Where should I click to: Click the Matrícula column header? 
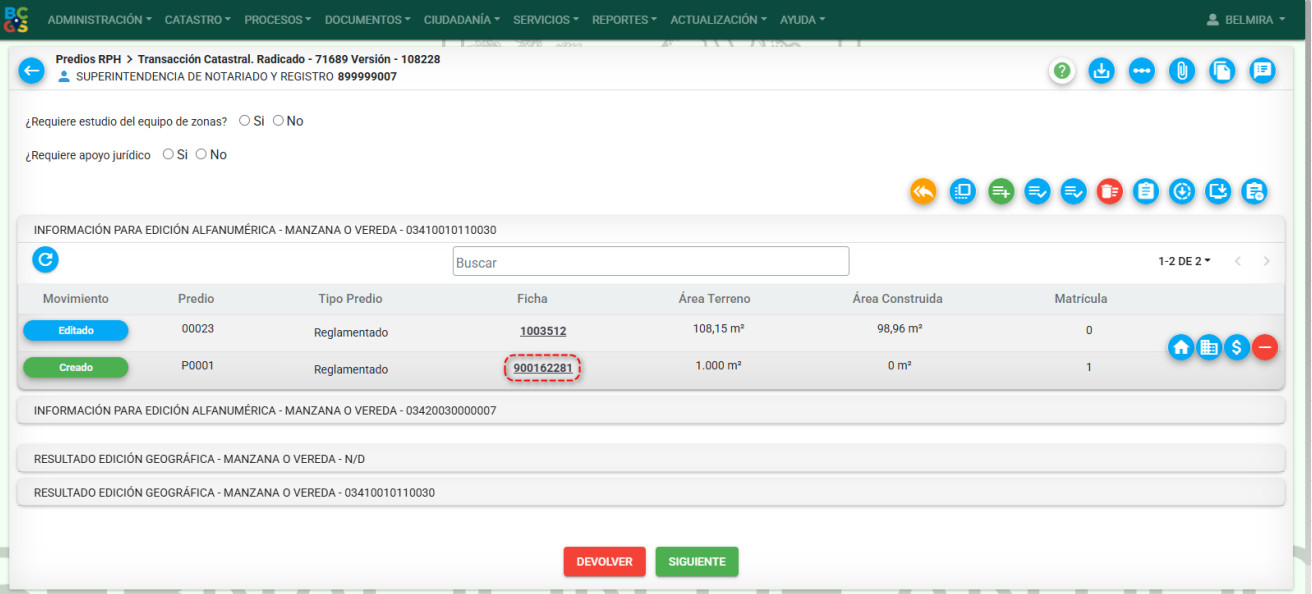[1080, 299]
